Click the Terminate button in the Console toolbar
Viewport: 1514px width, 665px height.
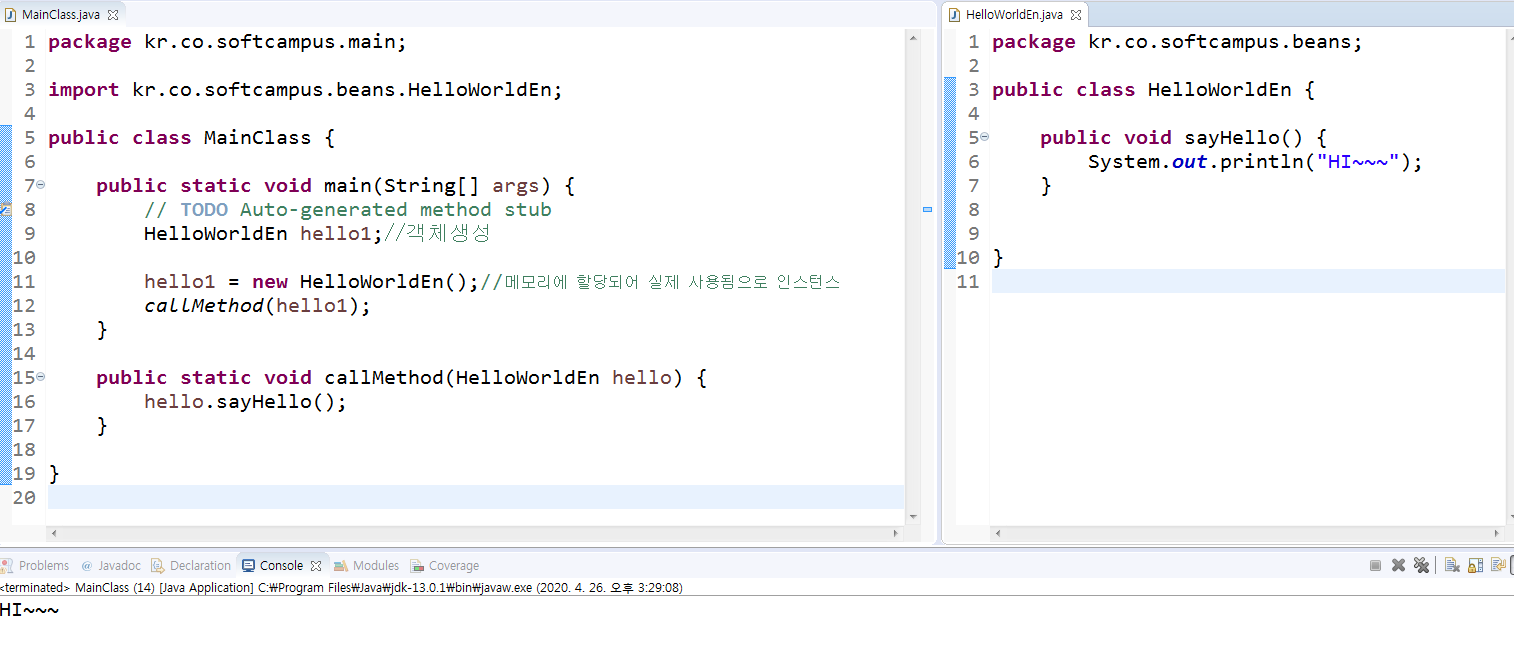1375,566
